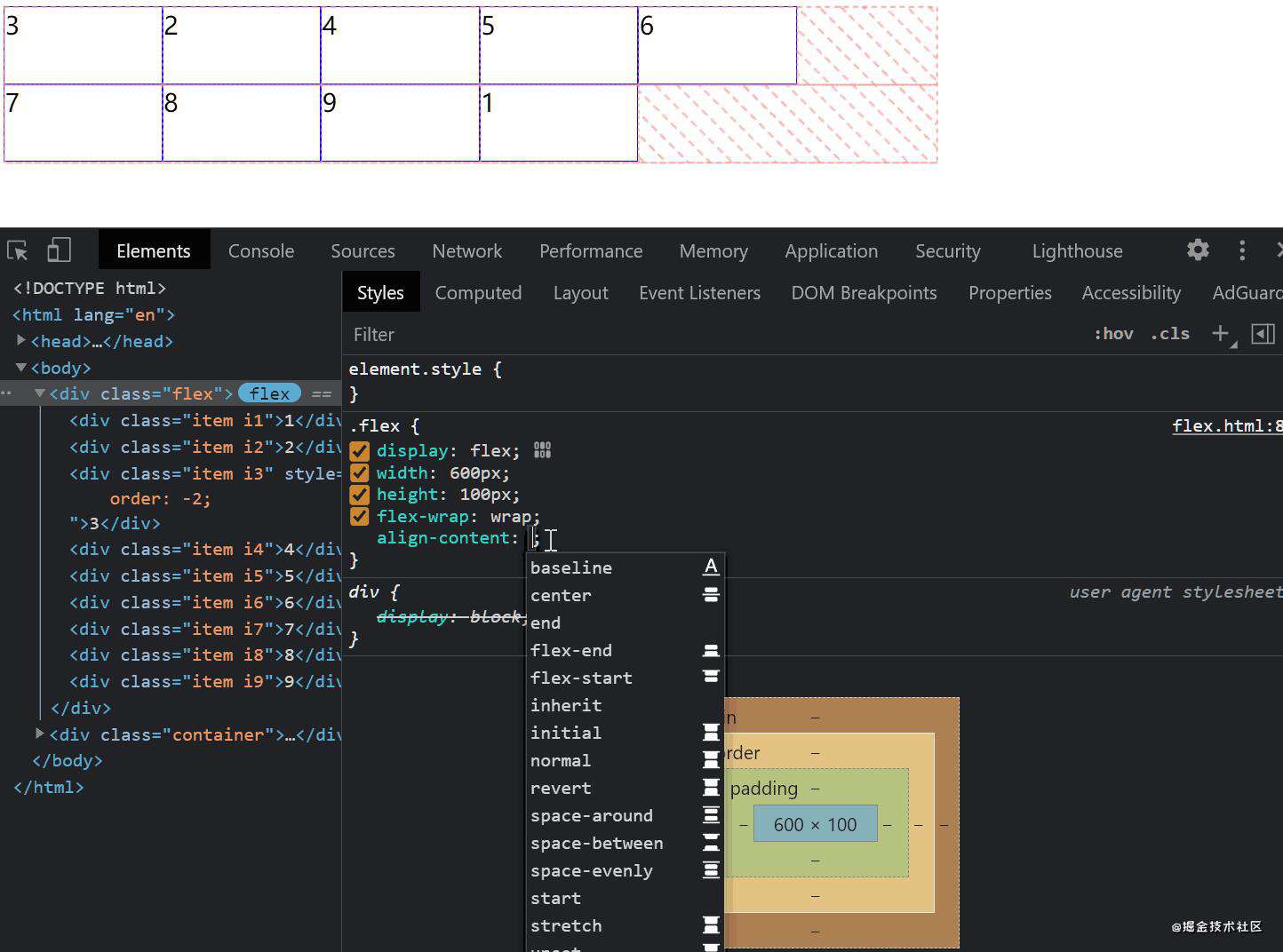Expand the head element node
The width and height of the screenshot is (1283, 952).
pos(21,340)
